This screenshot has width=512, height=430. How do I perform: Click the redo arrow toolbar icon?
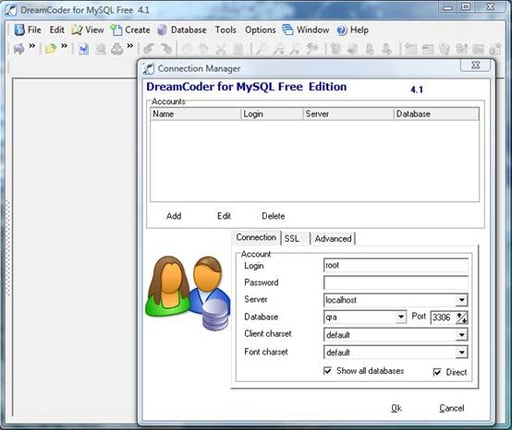click(166, 49)
